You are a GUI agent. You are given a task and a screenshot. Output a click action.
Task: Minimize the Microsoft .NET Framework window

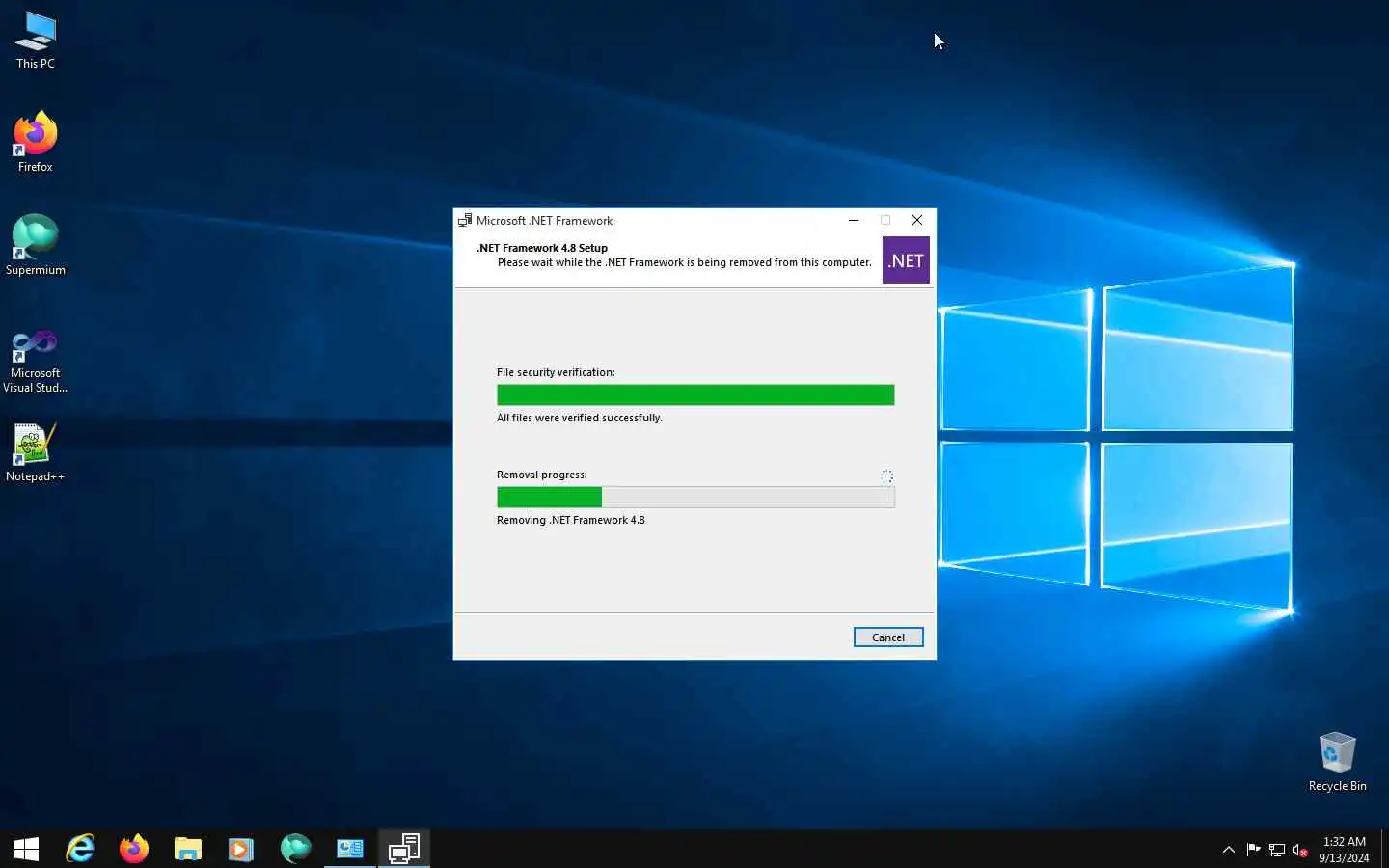pos(854,220)
